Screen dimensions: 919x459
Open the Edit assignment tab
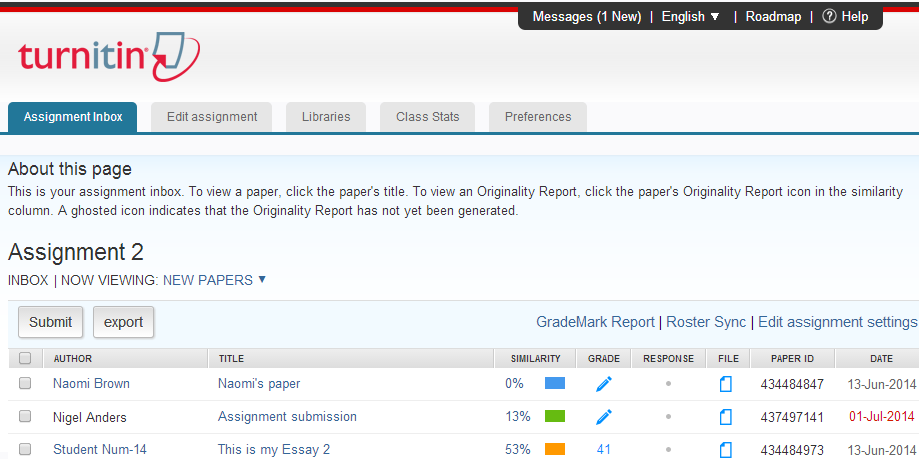212,117
